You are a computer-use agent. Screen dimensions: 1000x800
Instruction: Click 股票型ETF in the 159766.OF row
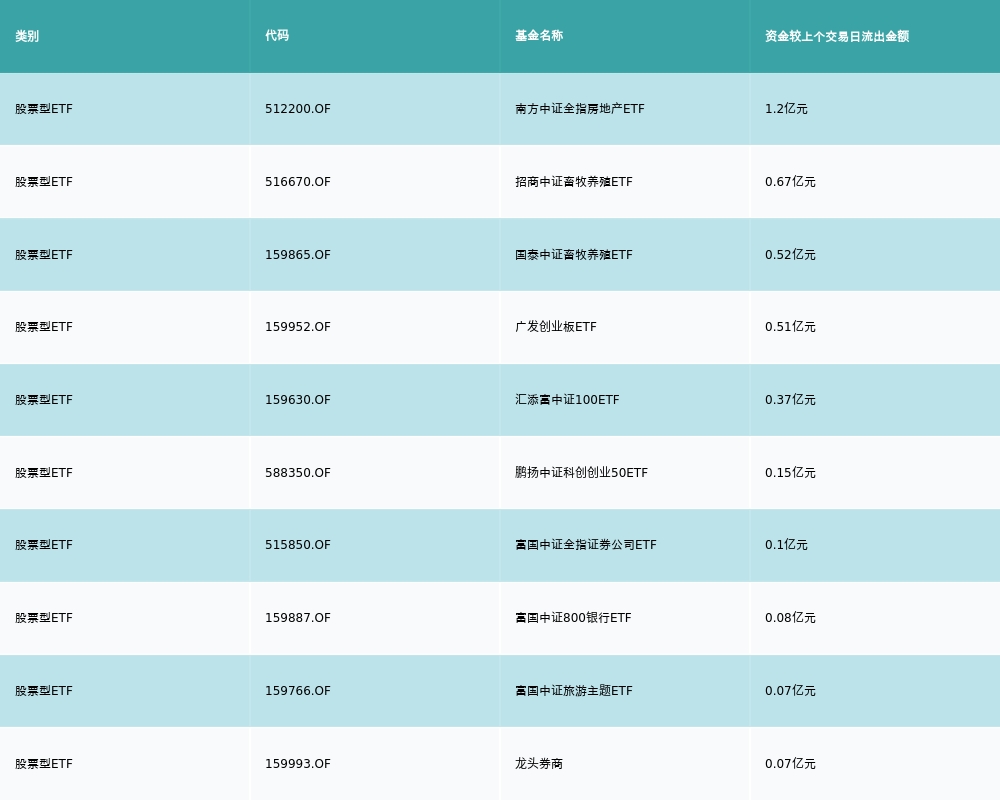tap(44, 691)
